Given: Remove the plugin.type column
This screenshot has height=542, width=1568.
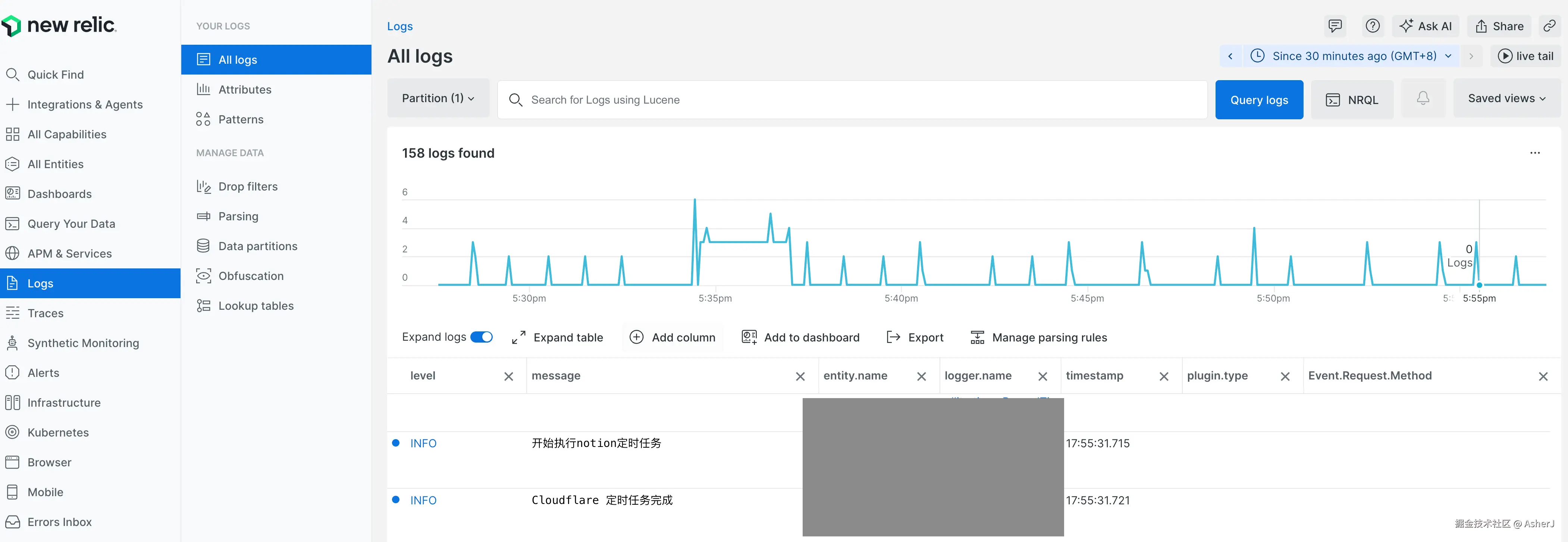Looking at the screenshot, I should click(1285, 376).
